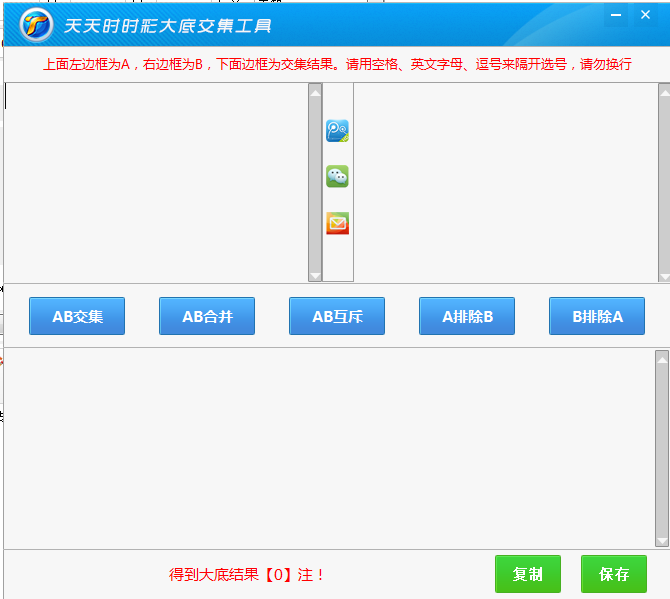Image resolution: width=670 pixels, height=599 pixels.
Task: Click the blue P icon in middle strip
Action: 337,131
